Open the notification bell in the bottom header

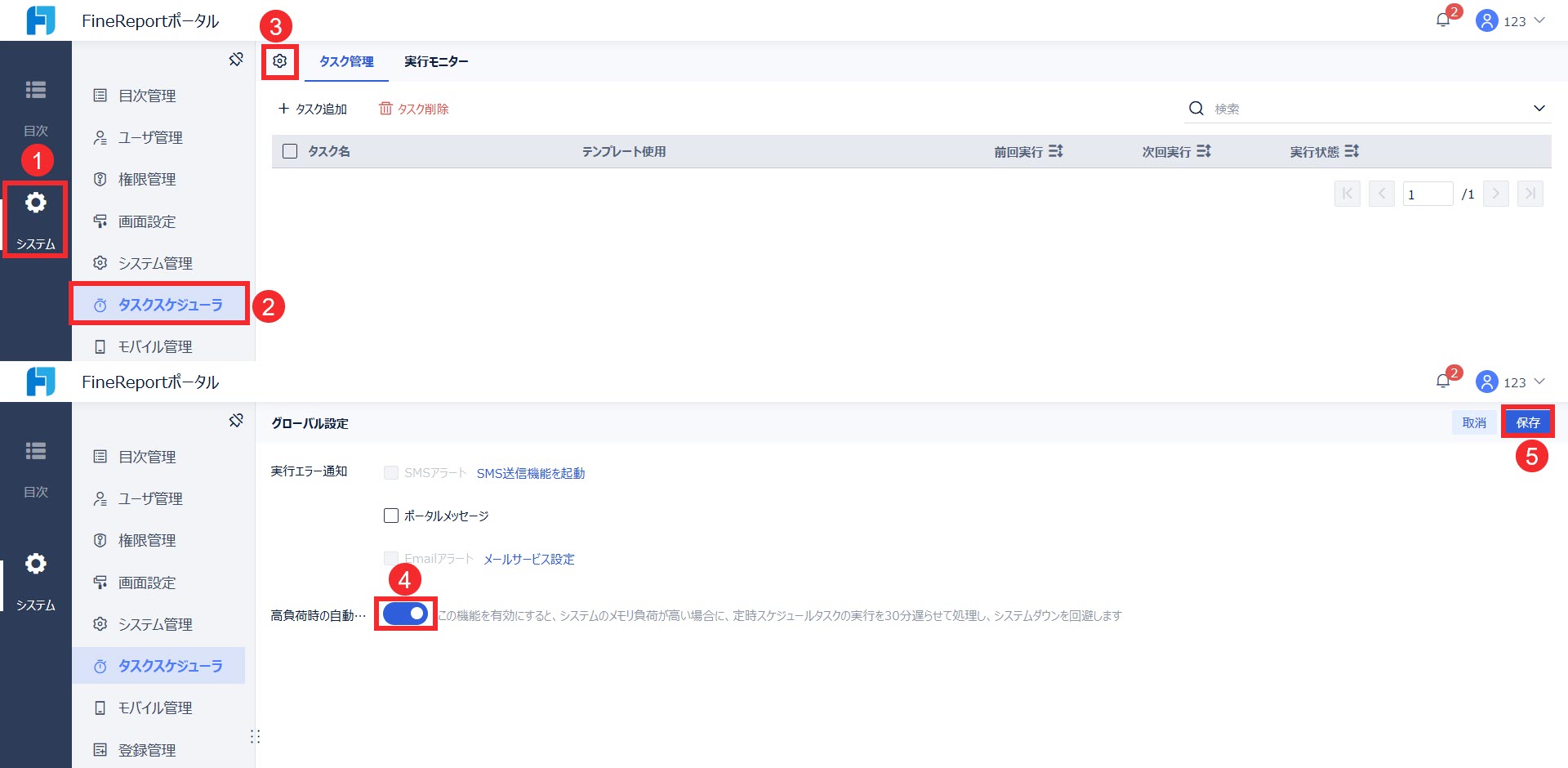click(x=1443, y=382)
